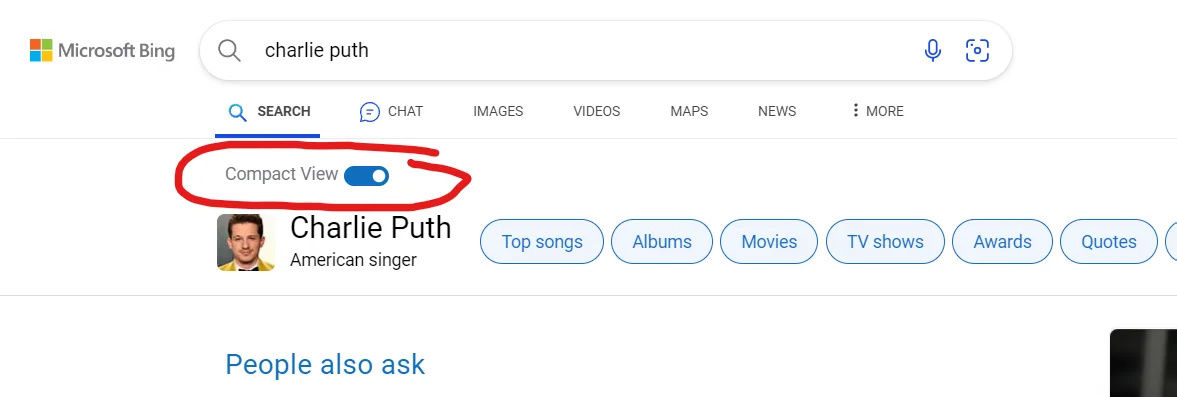Open the MAPS tab
This screenshot has width=1177, height=397.
point(689,111)
